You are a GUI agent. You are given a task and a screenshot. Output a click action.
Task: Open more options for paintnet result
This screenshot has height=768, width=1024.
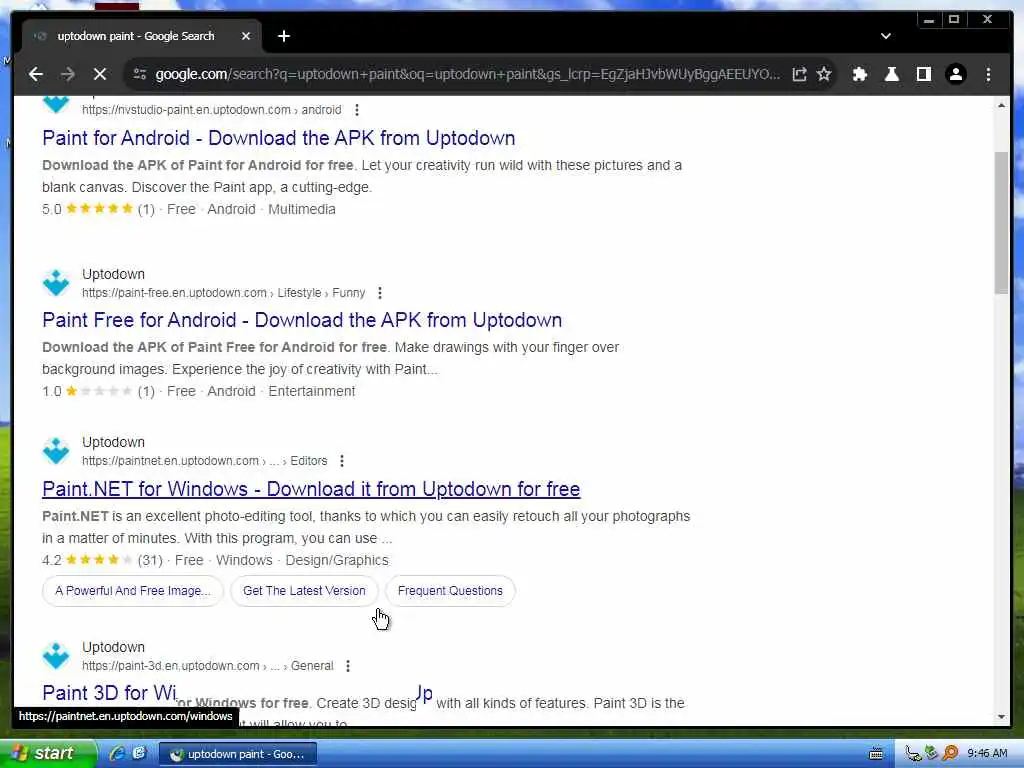342,461
